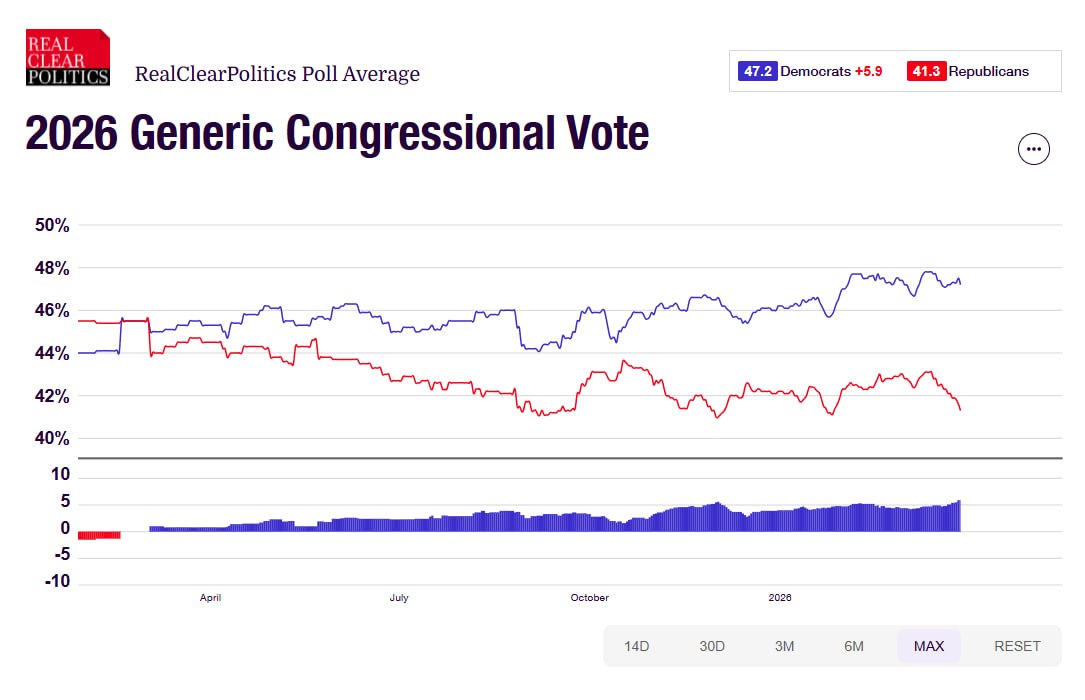Click the blue 47.2 Democrats badge

pos(757,72)
